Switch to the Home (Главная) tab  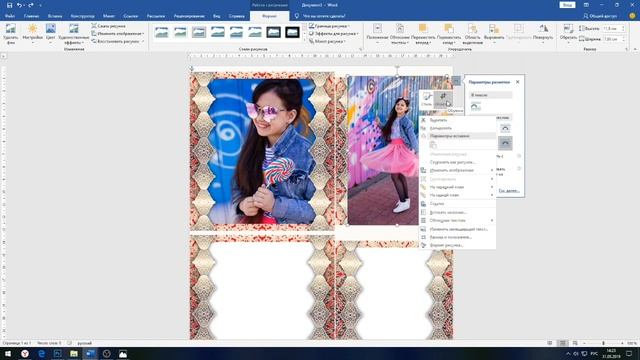[31, 16]
